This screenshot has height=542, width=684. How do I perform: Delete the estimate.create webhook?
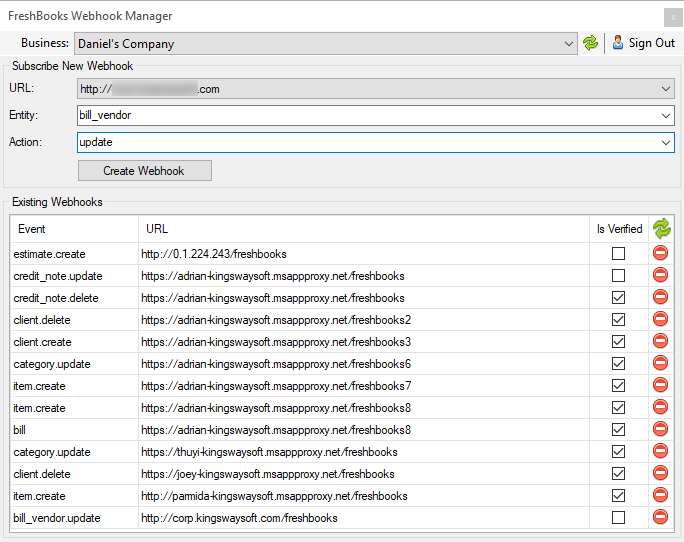click(660, 253)
